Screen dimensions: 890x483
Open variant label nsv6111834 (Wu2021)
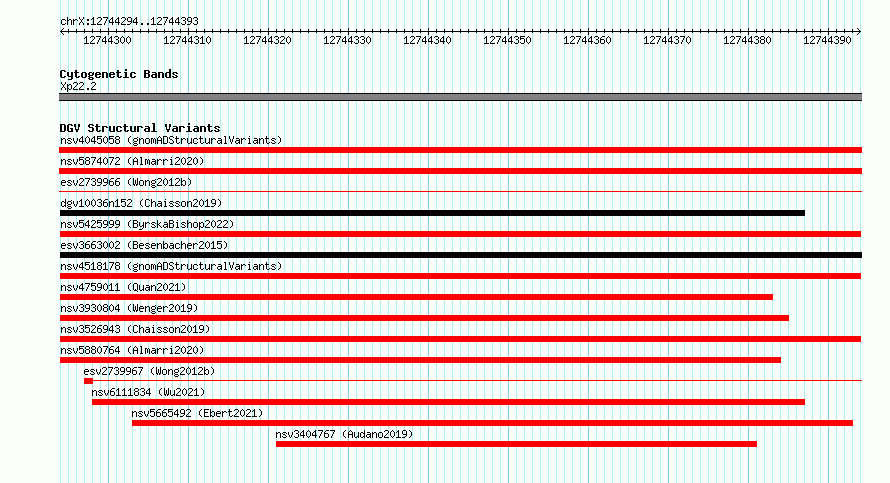148,392
